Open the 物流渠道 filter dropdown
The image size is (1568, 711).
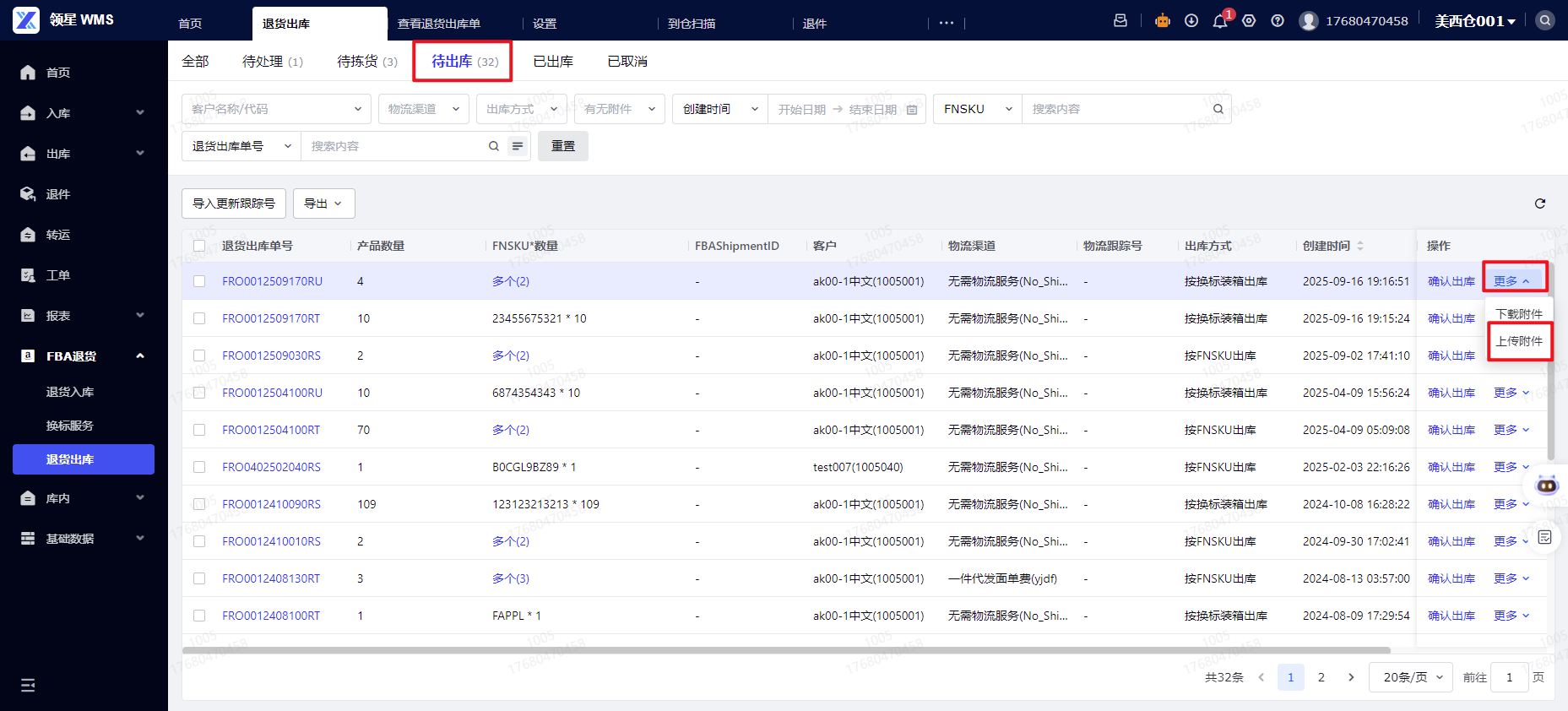424,109
